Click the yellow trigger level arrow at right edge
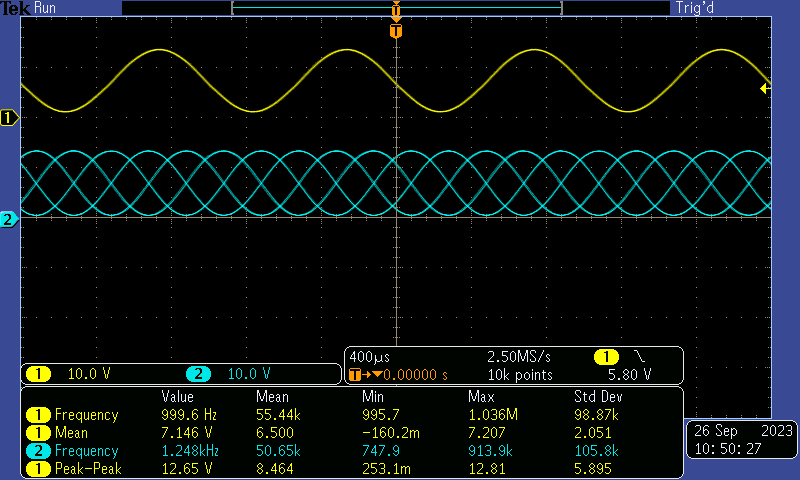Viewport: 800px width, 480px height. point(765,89)
